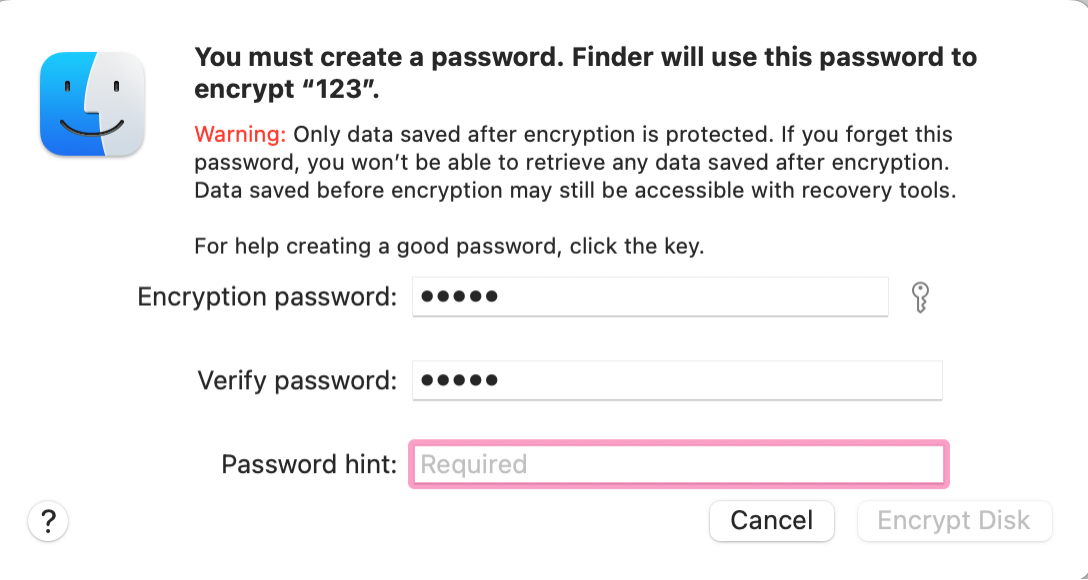Select the Verify password field
The height and width of the screenshot is (580, 1088).
[677, 381]
